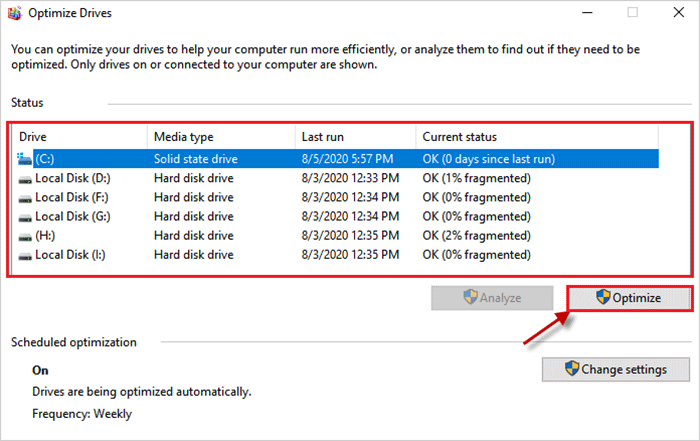
Task: Select the Local Disk (D:) row
Action: point(337,178)
